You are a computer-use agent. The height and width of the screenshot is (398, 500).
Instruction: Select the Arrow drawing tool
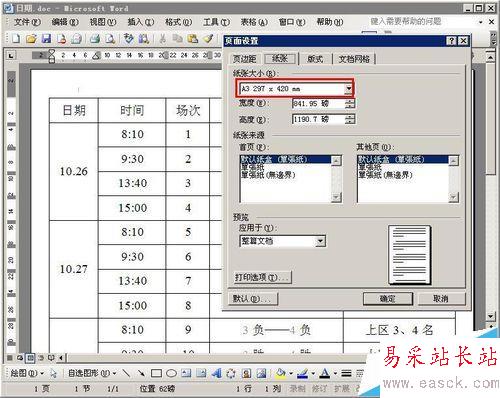(x=141, y=373)
